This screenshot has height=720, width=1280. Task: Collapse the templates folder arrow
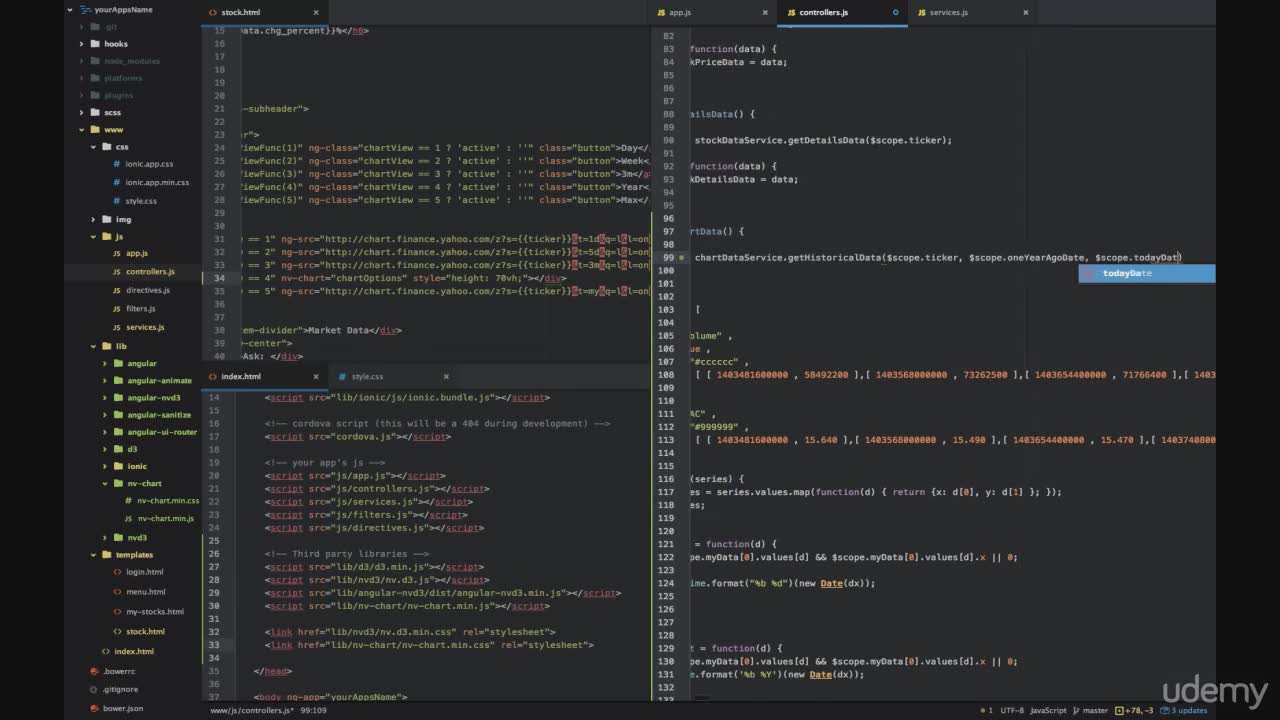94,554
